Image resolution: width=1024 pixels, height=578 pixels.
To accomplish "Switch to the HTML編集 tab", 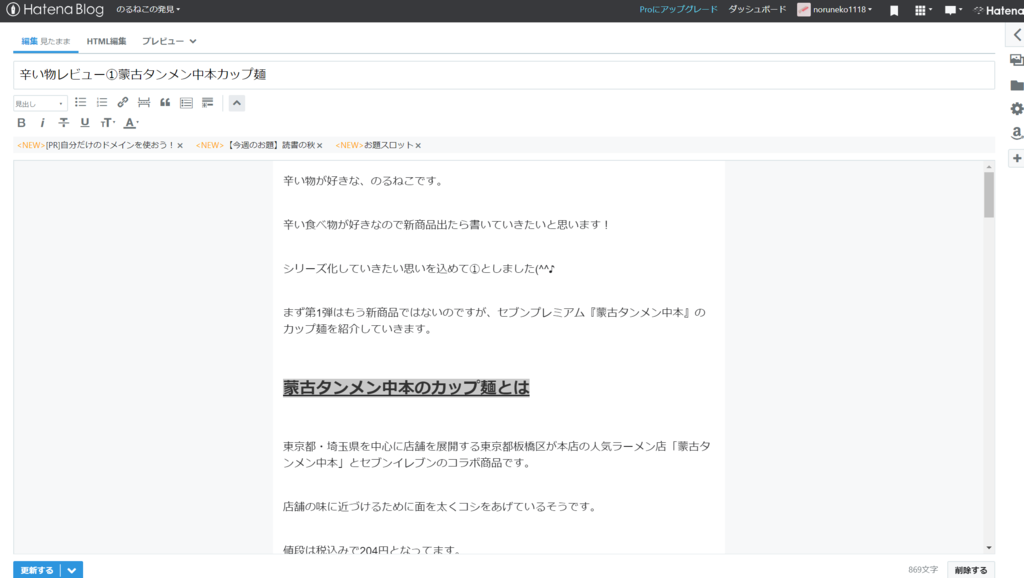I will click(106, 41).
